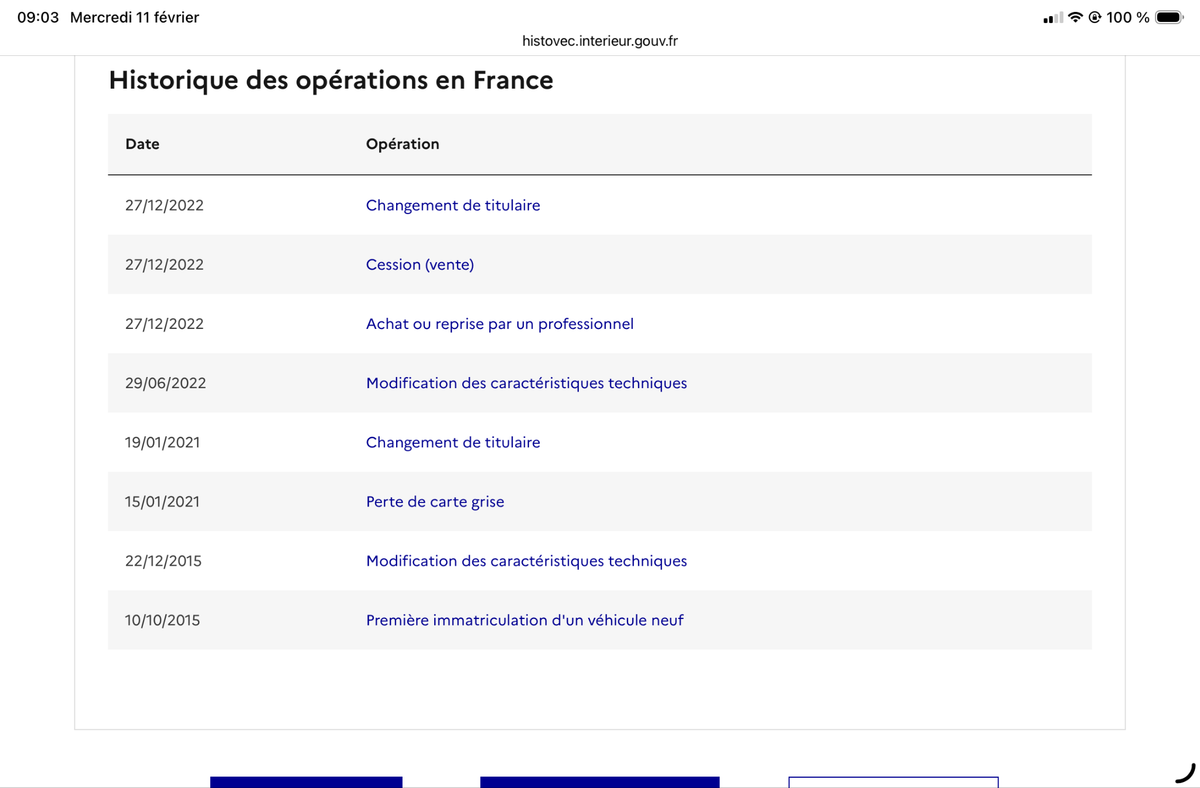The height and width of the screenshot is (788, 1200).
Task: Open the Cession (vente) operation link
Action: point(420,264)
